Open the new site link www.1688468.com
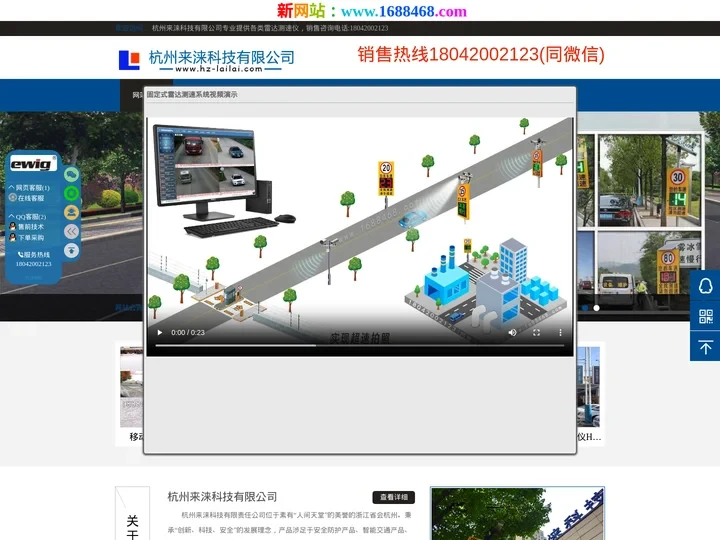 tap(404, 11)
